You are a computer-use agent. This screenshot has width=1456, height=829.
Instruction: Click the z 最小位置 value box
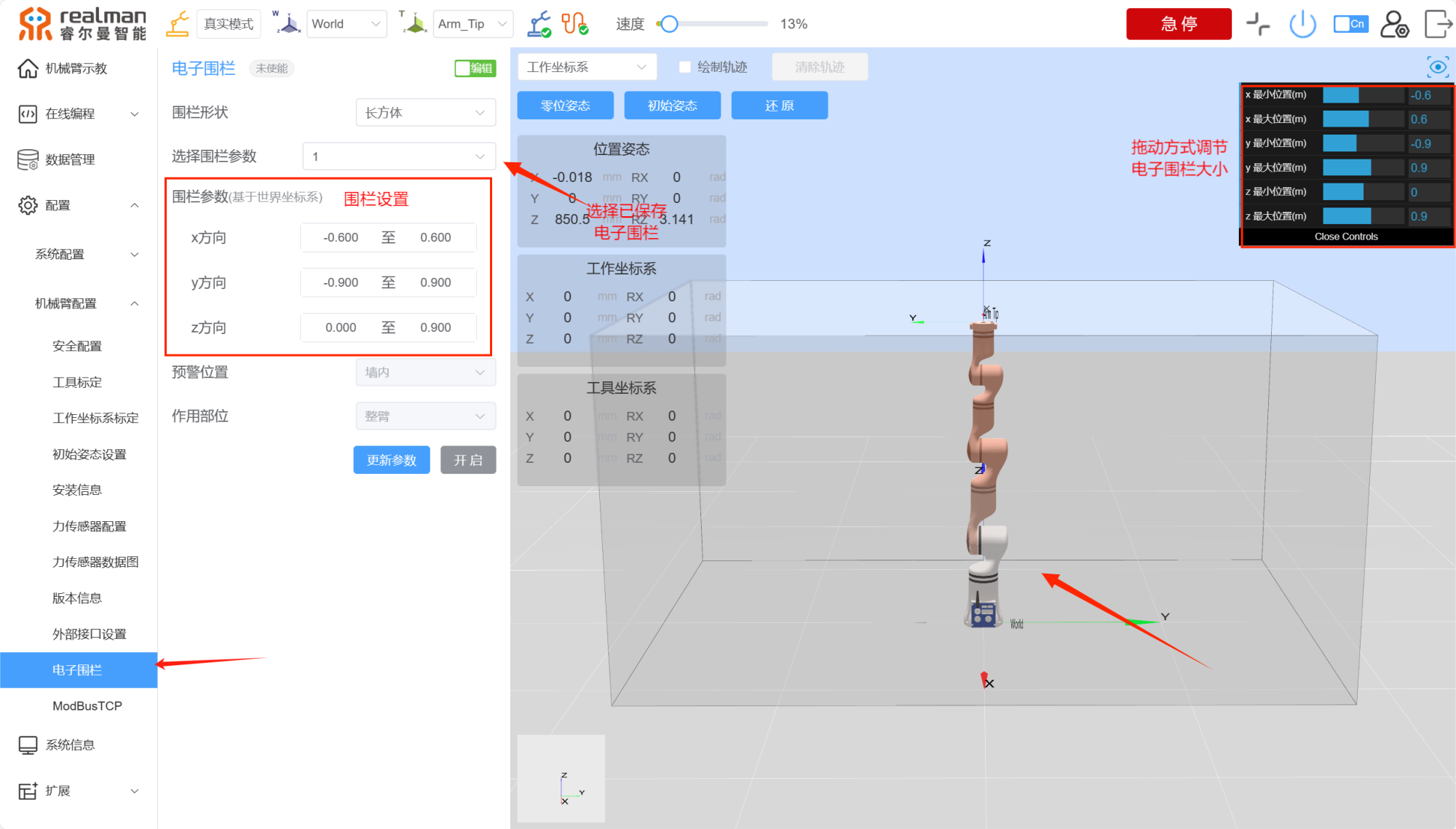[1428, 192]
